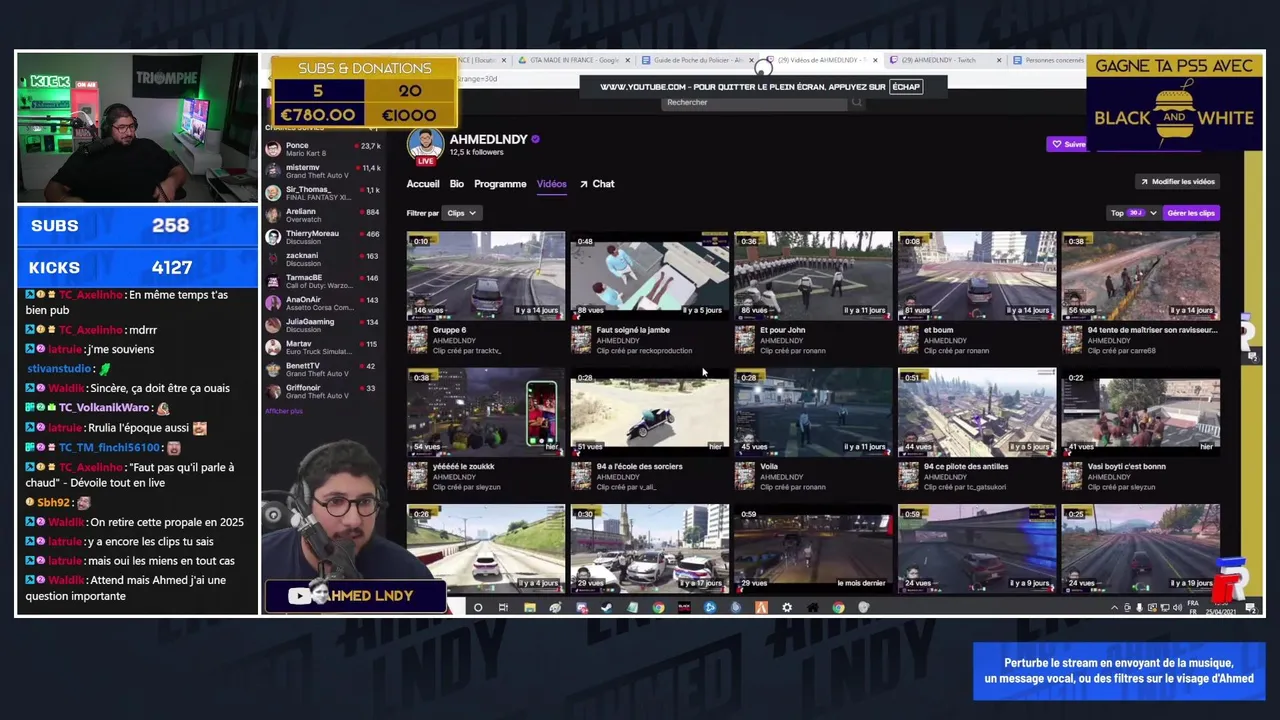Click the ÉCHAP fullscreen exit hint

point(905,87)
